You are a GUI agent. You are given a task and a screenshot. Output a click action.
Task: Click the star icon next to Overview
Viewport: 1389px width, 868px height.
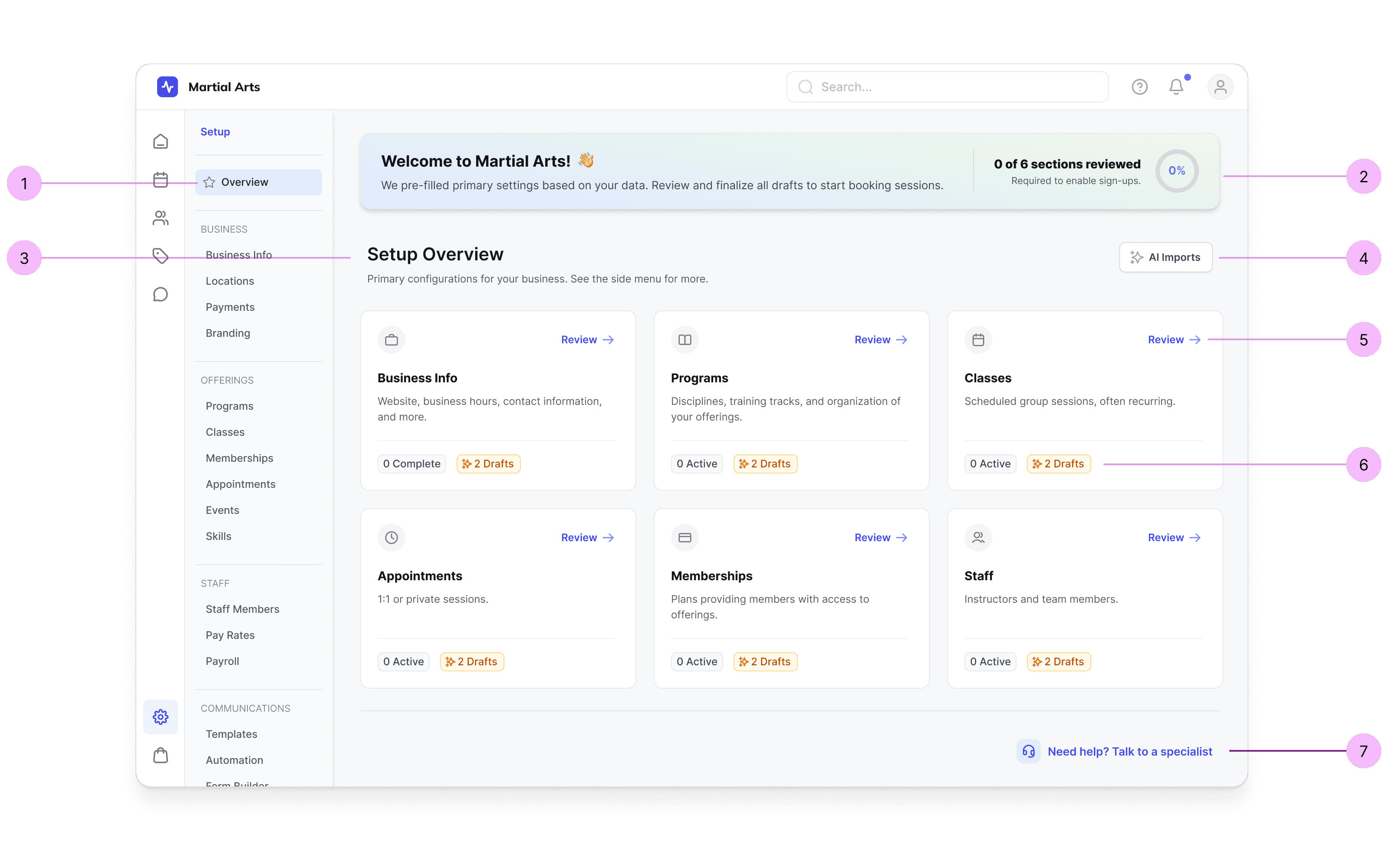pos(209,182)
